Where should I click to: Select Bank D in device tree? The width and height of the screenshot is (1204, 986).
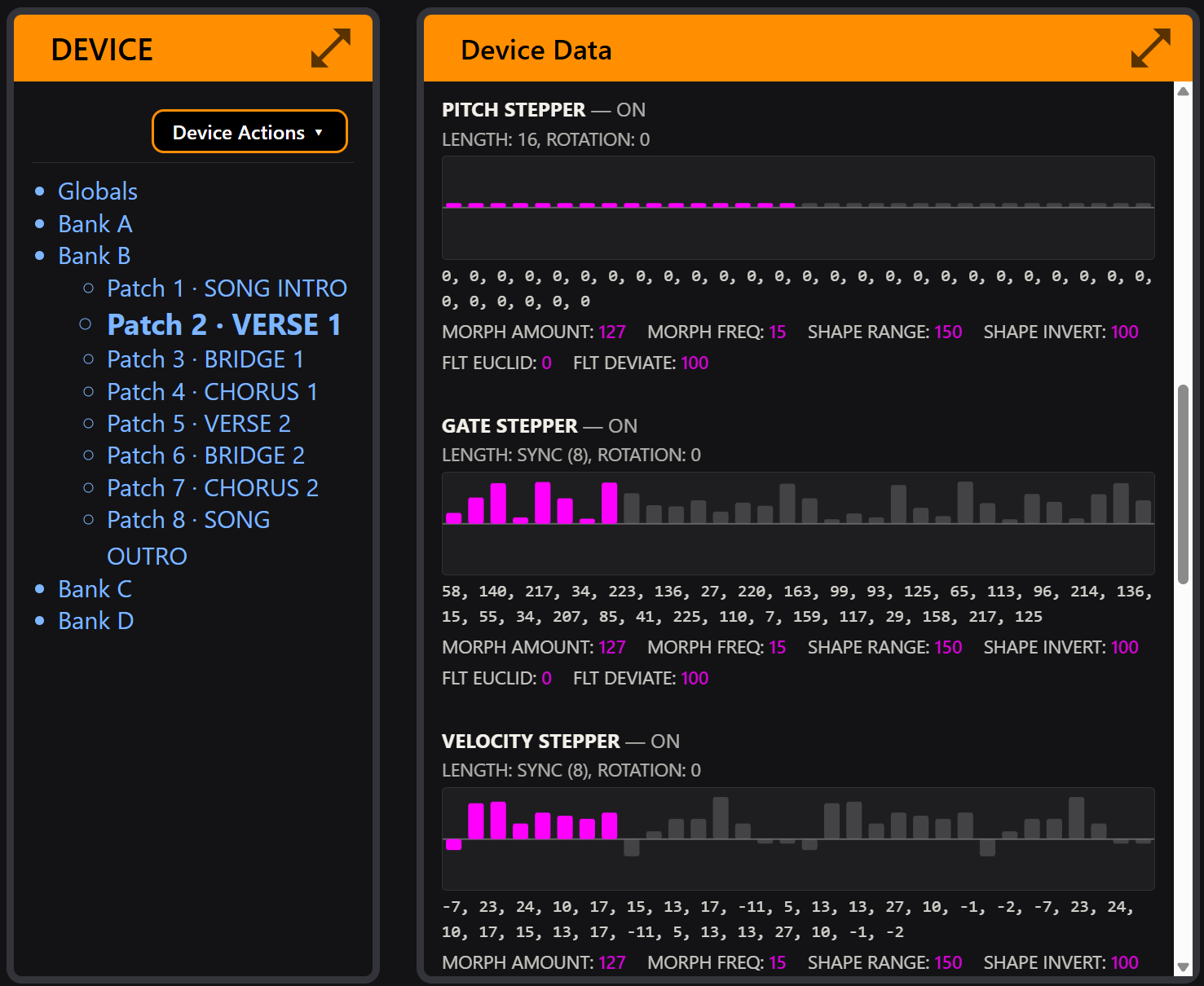click(x=96, y=620)
